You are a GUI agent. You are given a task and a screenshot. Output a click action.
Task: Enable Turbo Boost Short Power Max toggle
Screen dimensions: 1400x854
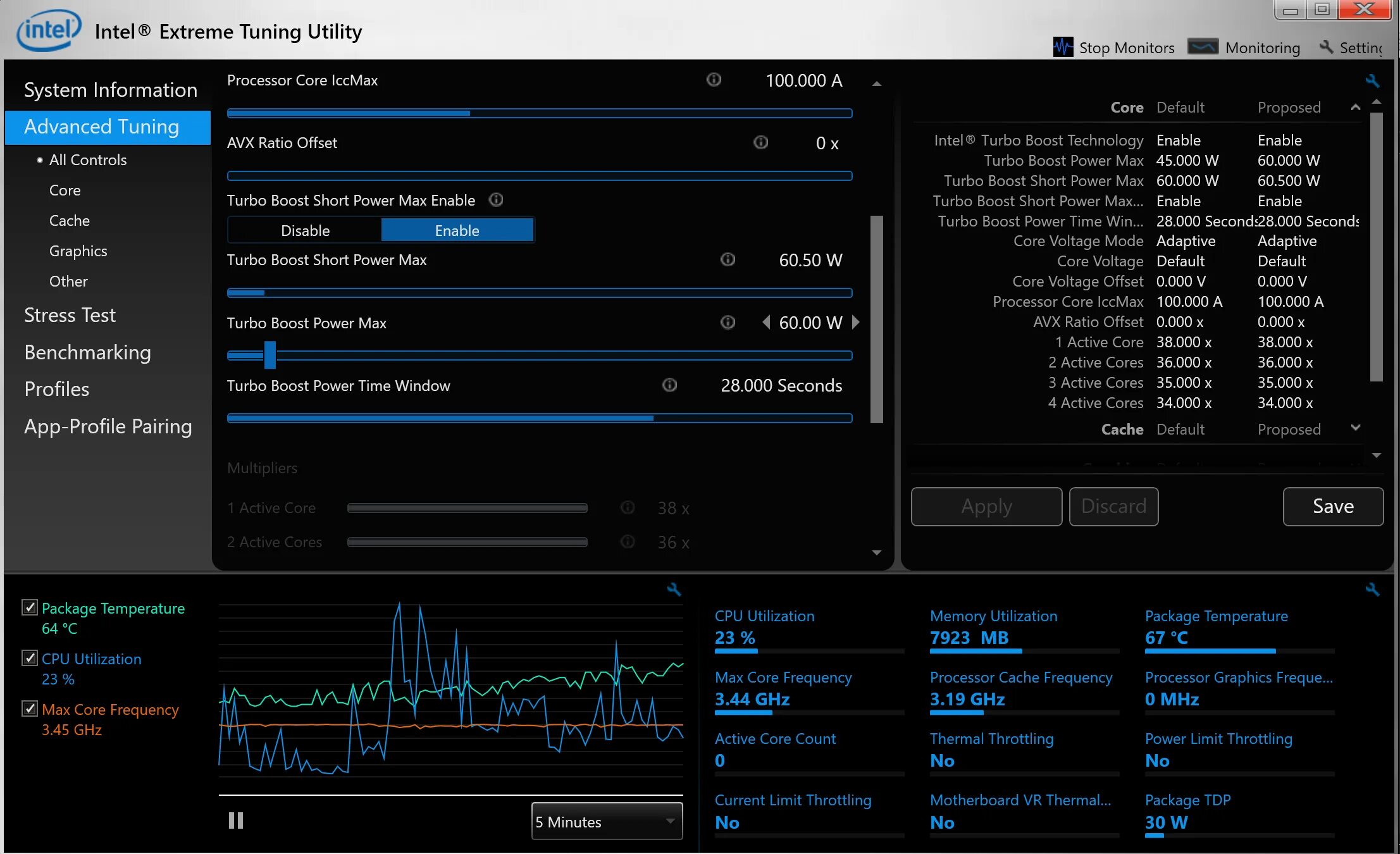point(456,230)
